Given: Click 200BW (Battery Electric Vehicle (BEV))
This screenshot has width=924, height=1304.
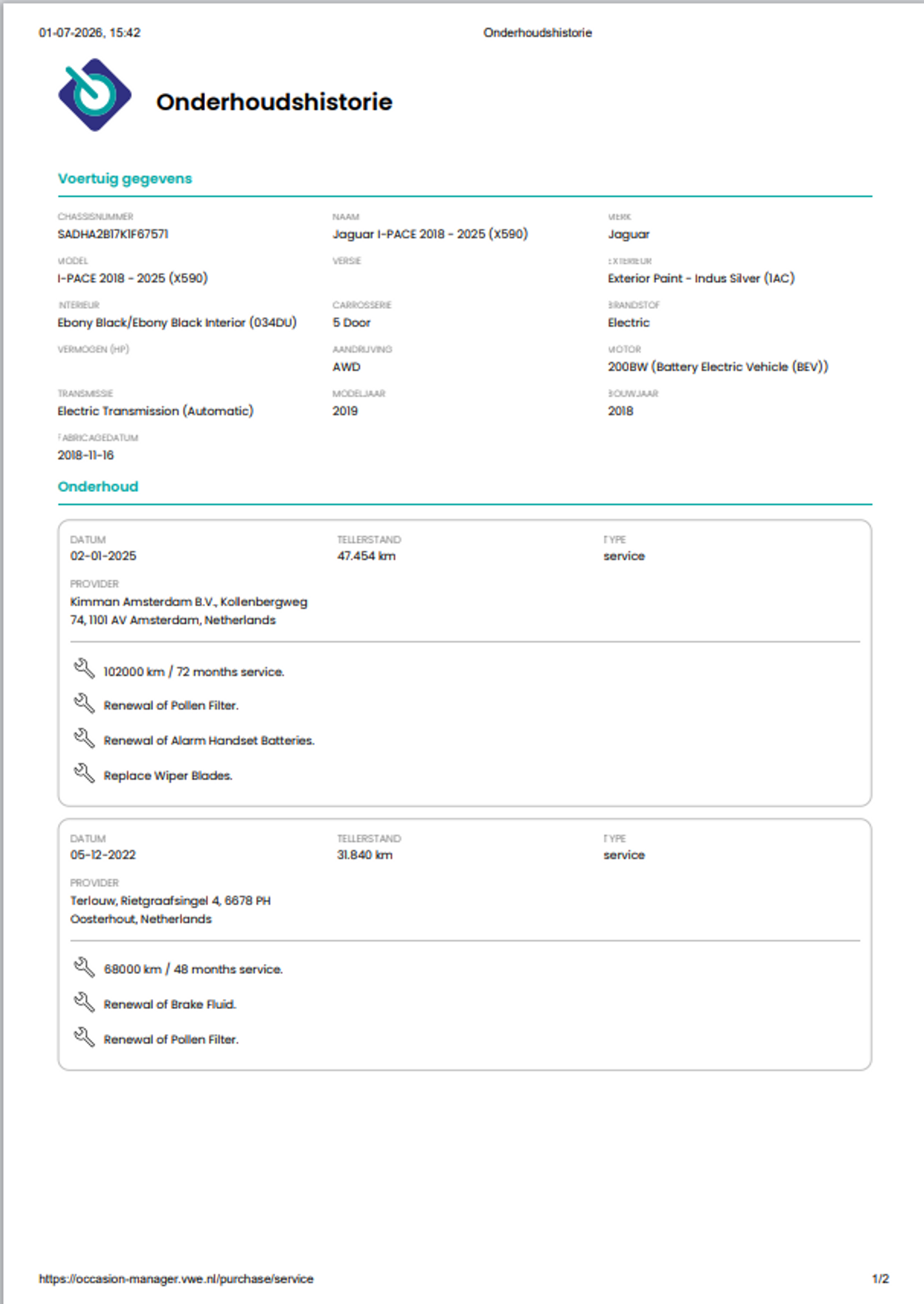Looking at the screenshot, I should [x=718, y=367].
